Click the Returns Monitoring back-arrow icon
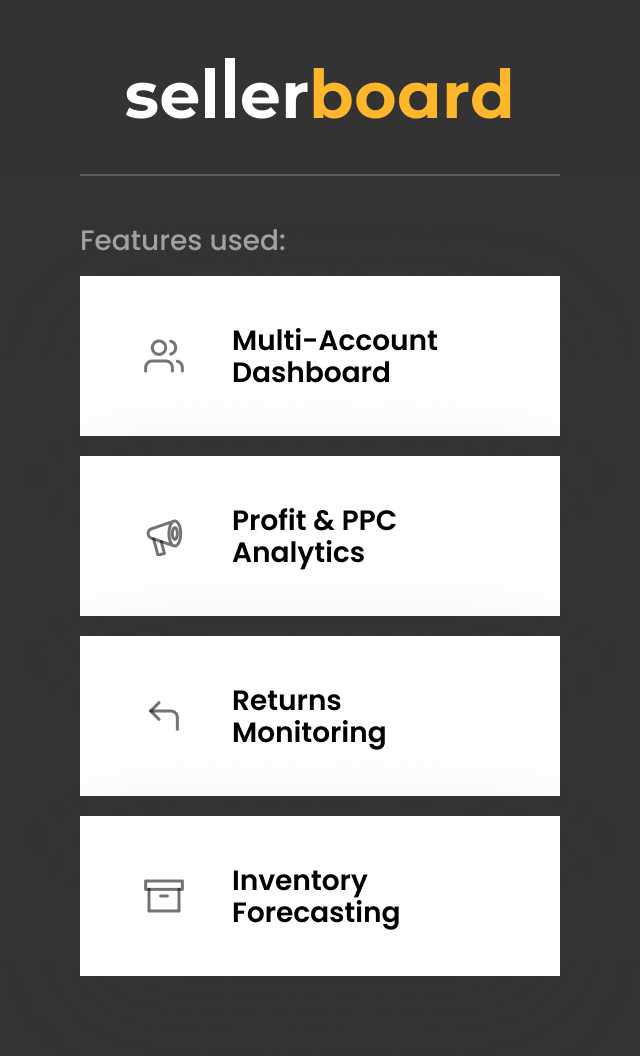The height and width of the screenshot is (1056, 640). [164, 716]
